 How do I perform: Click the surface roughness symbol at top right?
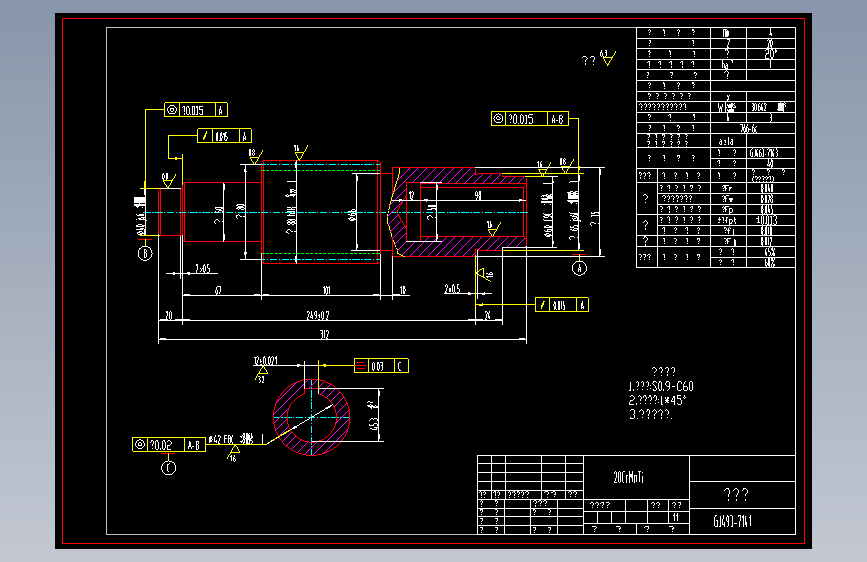(x=608, y=58)
